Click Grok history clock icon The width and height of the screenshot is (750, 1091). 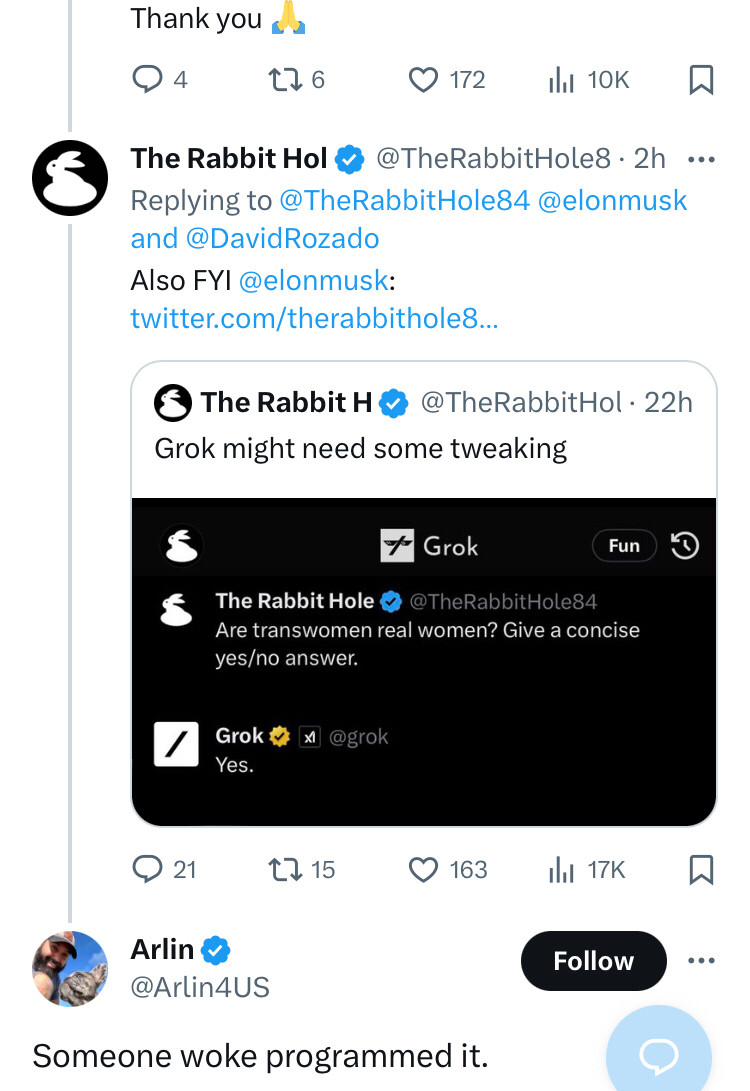(x=685, y=546)
